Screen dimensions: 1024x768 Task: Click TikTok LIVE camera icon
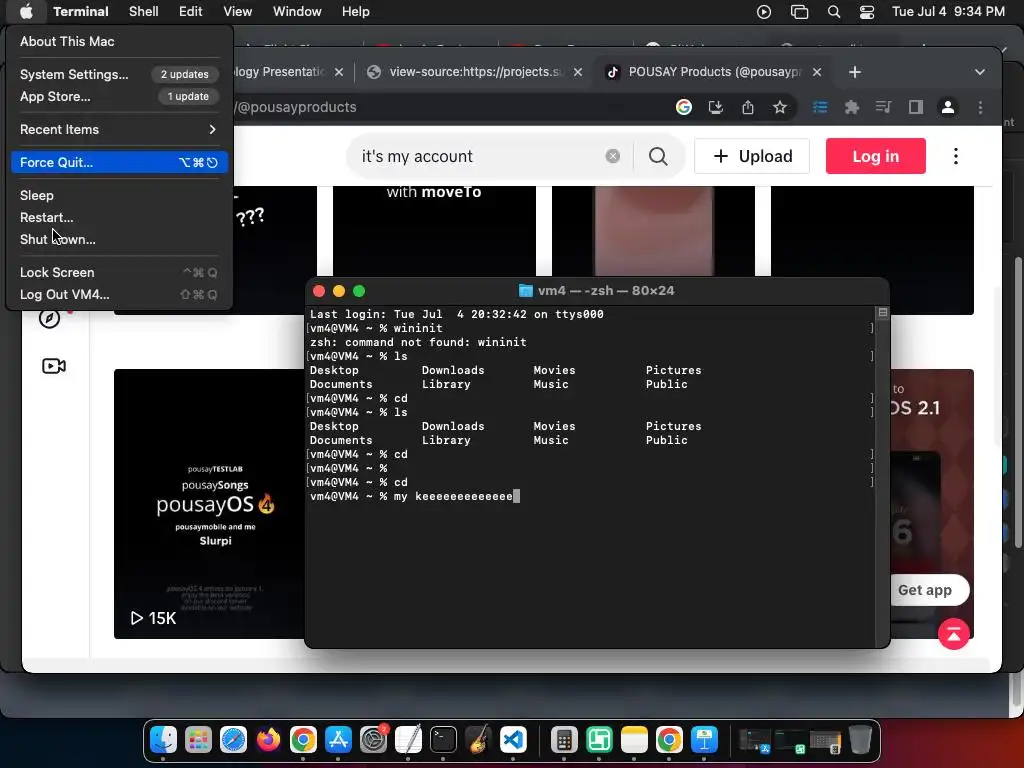(54, 366)
